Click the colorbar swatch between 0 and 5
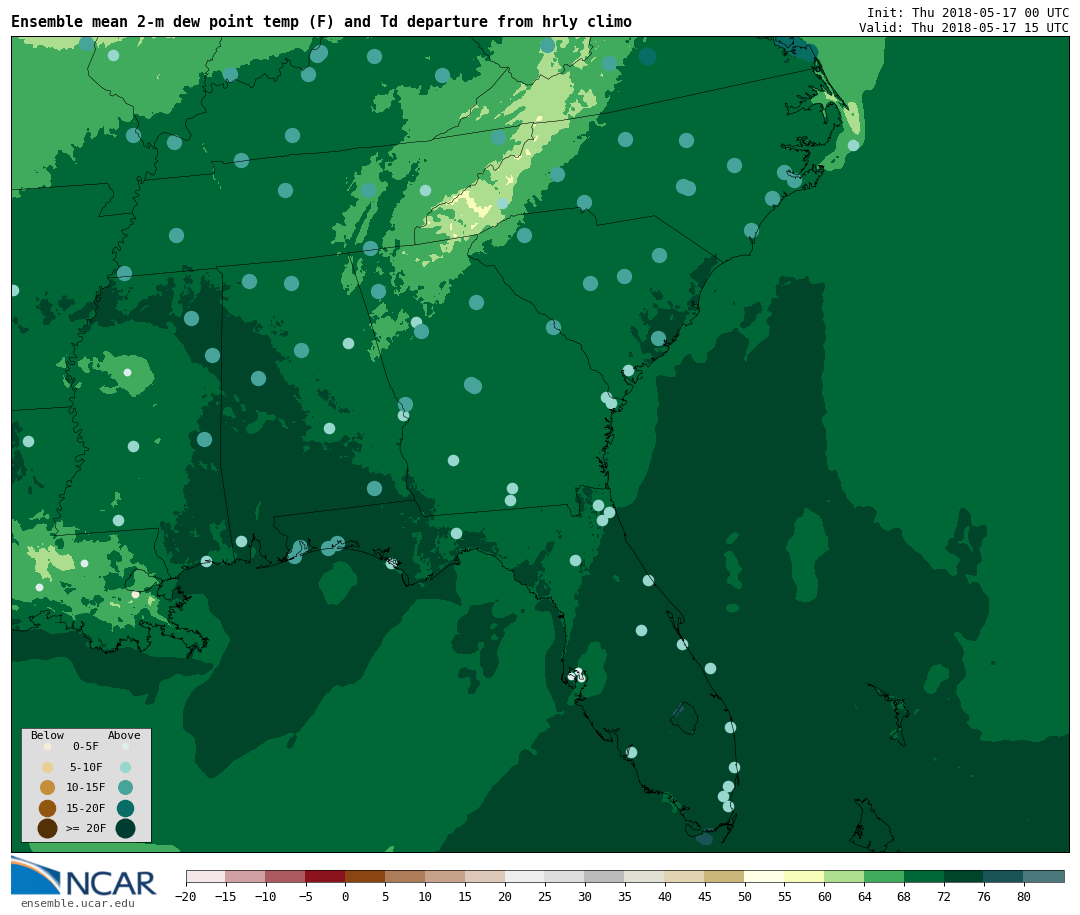Screen dimensions: 1080x915 [365, 876]
